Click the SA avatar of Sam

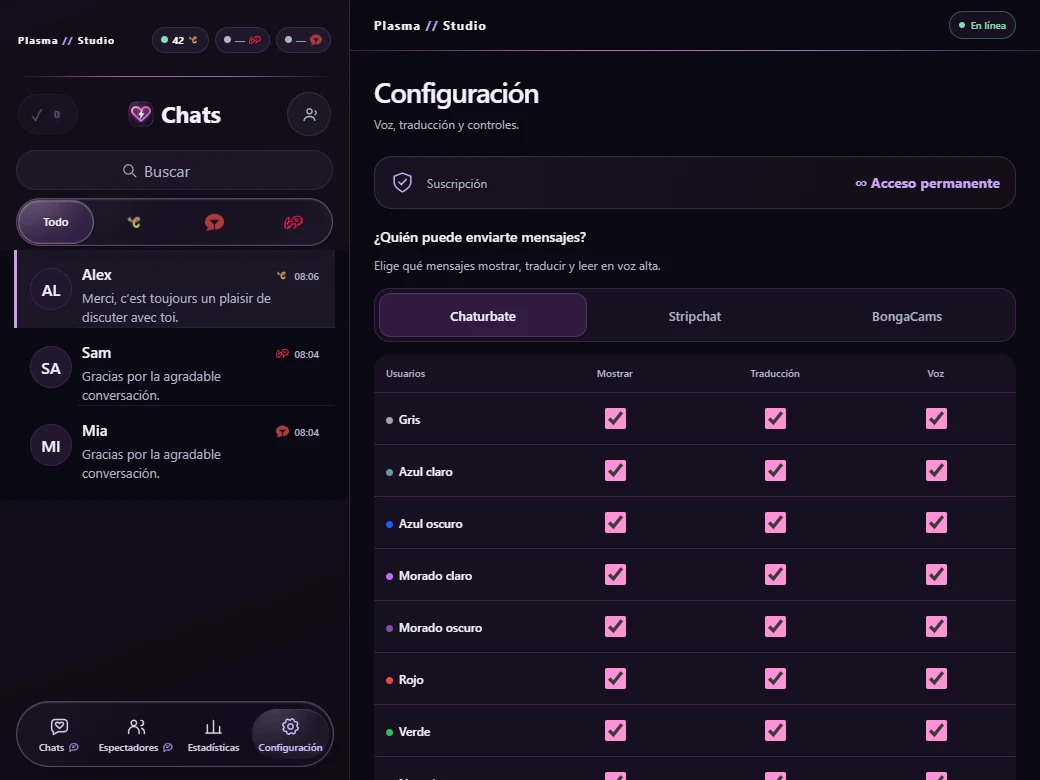pos(51,368)
